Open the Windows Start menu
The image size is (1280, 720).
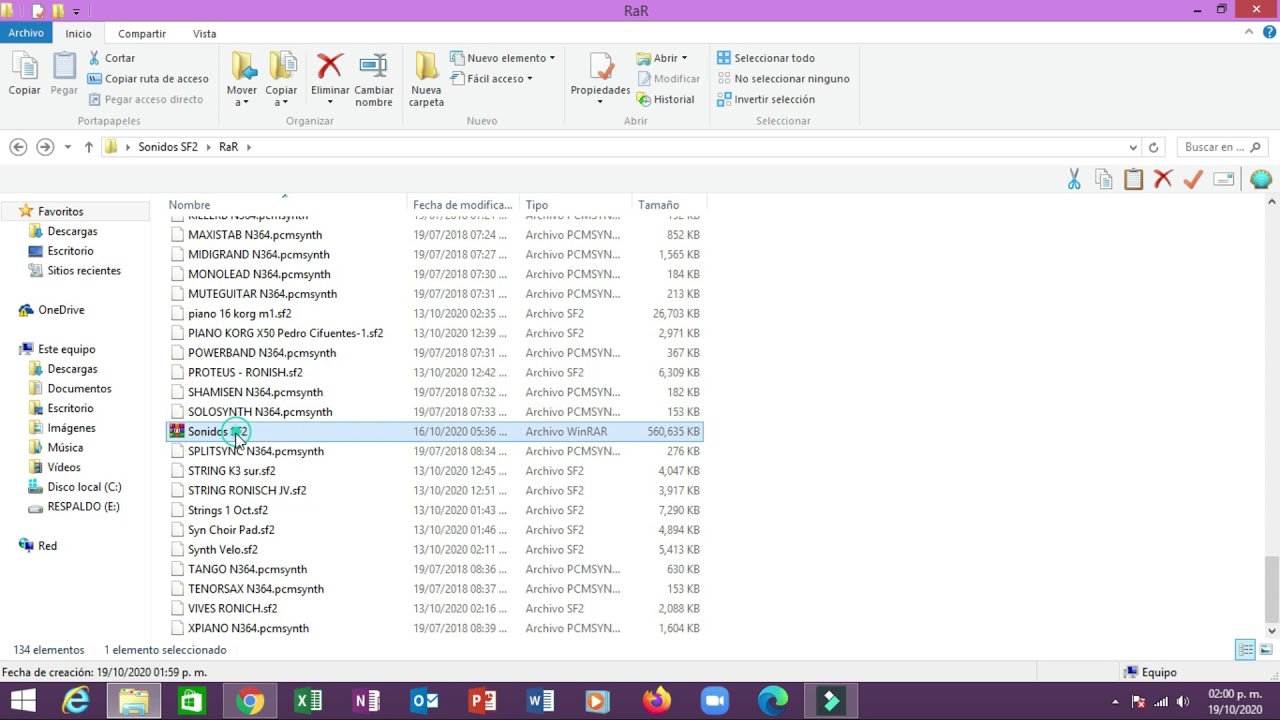pyautogui.click(x=22, y=701)
